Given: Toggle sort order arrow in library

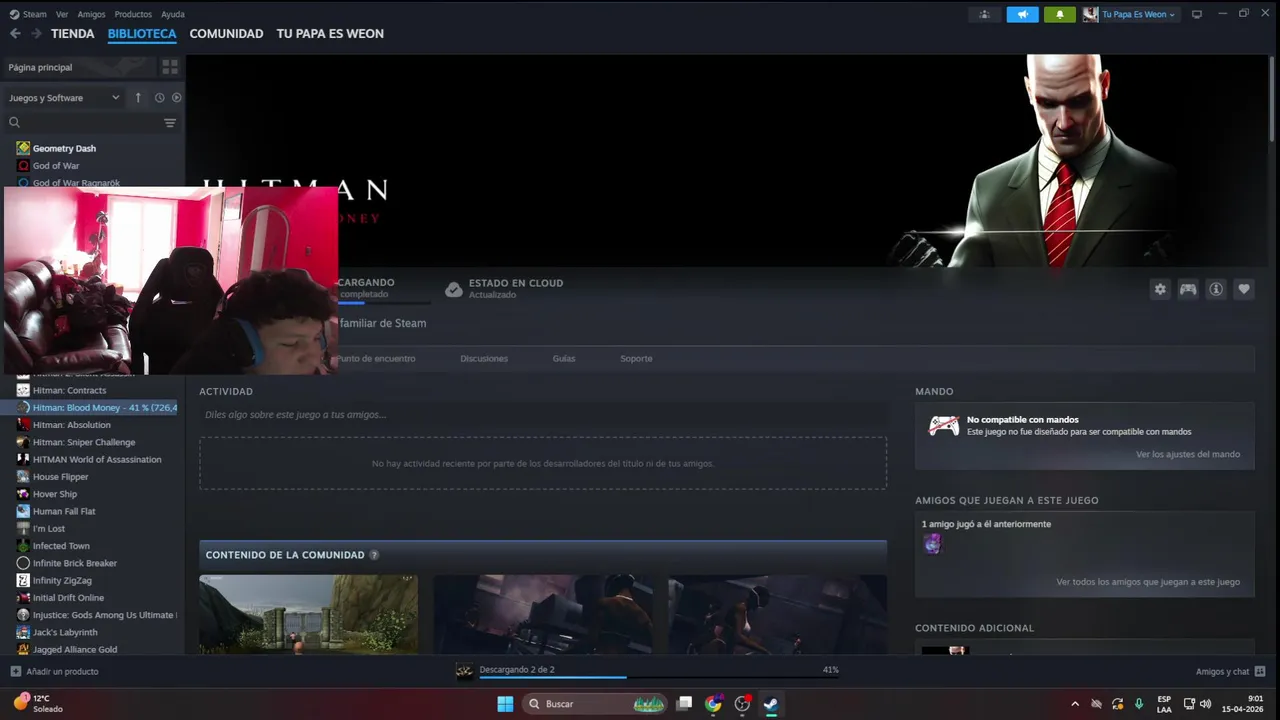Looking at the screenshot, I should coord(138,97).
